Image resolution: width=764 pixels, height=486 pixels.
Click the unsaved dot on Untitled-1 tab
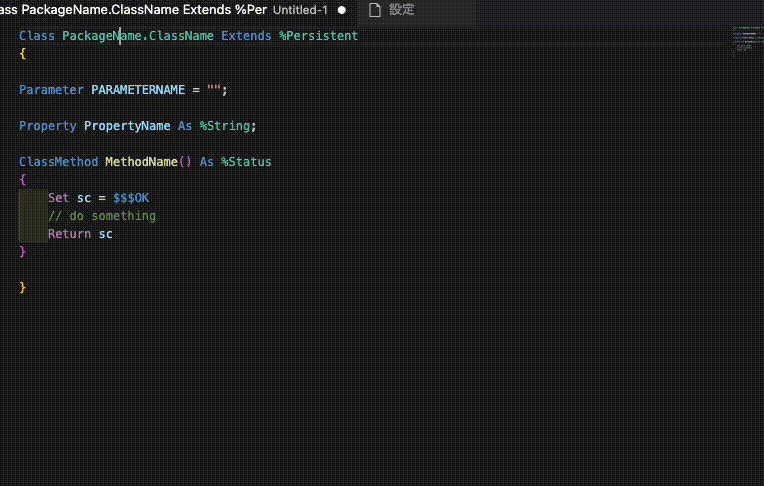pyautogui.click(x=342, y=10)
